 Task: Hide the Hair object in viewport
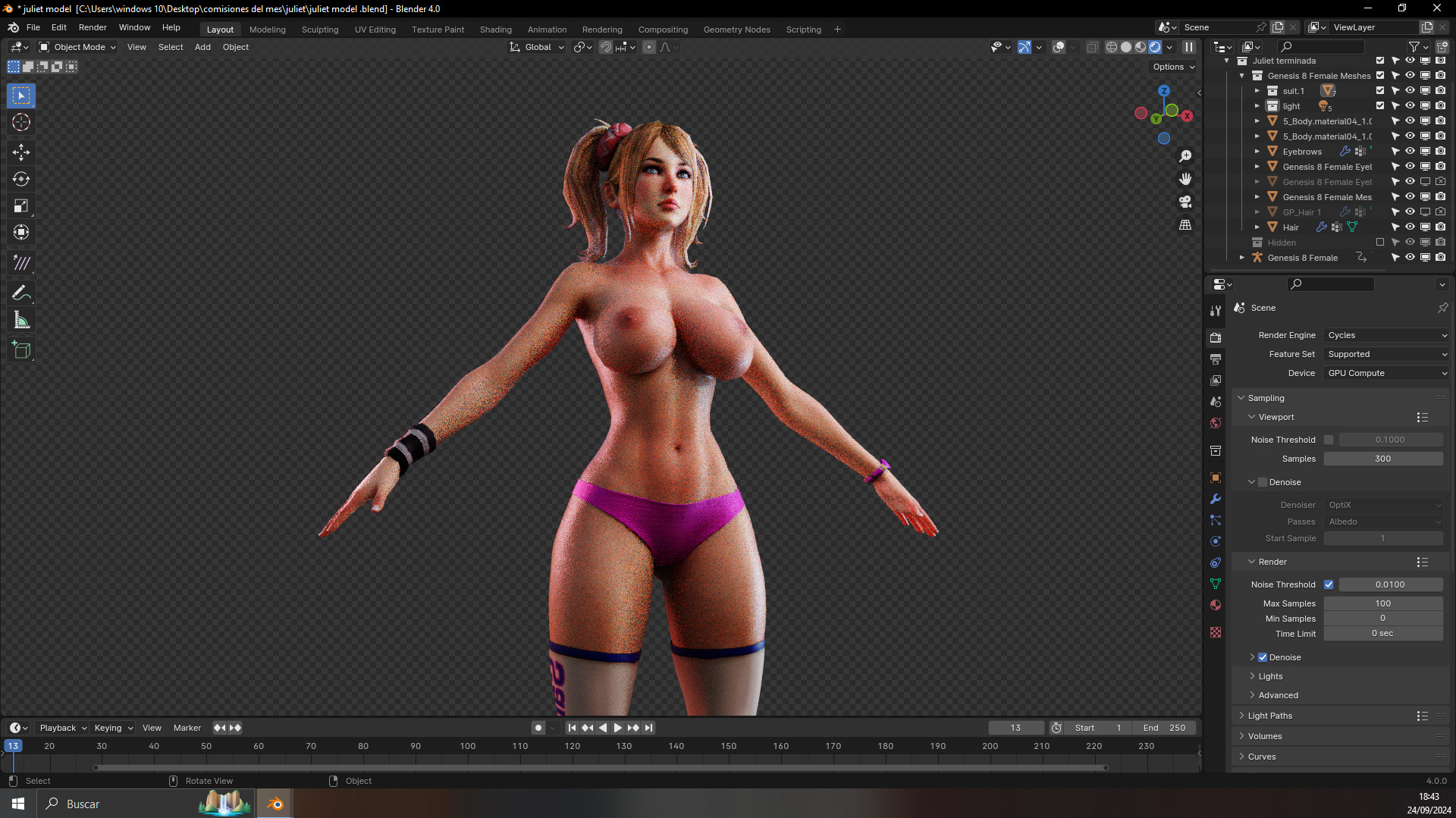(1410, 227)
